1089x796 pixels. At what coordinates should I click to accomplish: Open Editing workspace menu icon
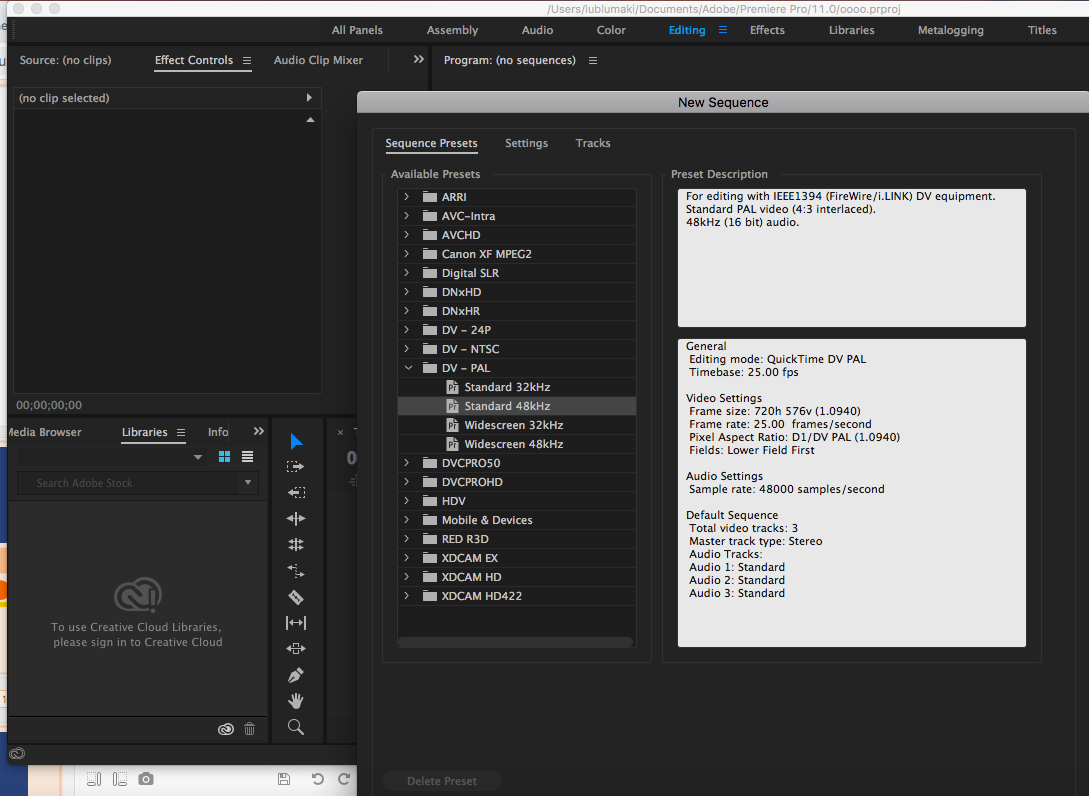click(723, 30)
